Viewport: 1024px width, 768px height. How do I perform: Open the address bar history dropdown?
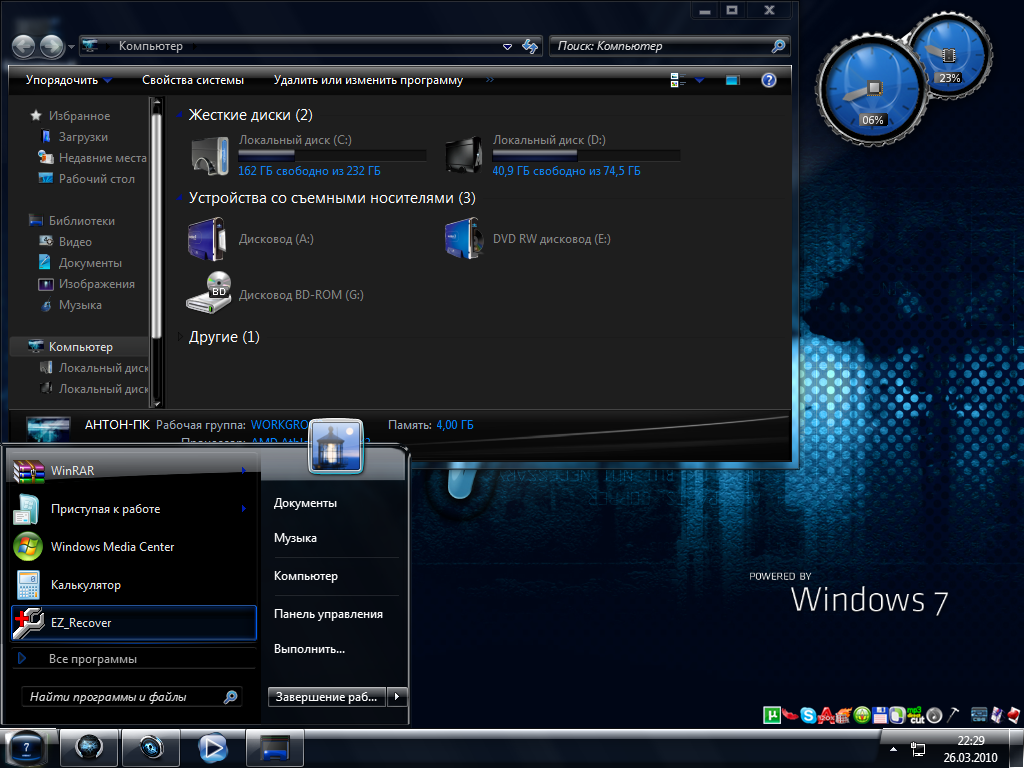tap(507, 46)
